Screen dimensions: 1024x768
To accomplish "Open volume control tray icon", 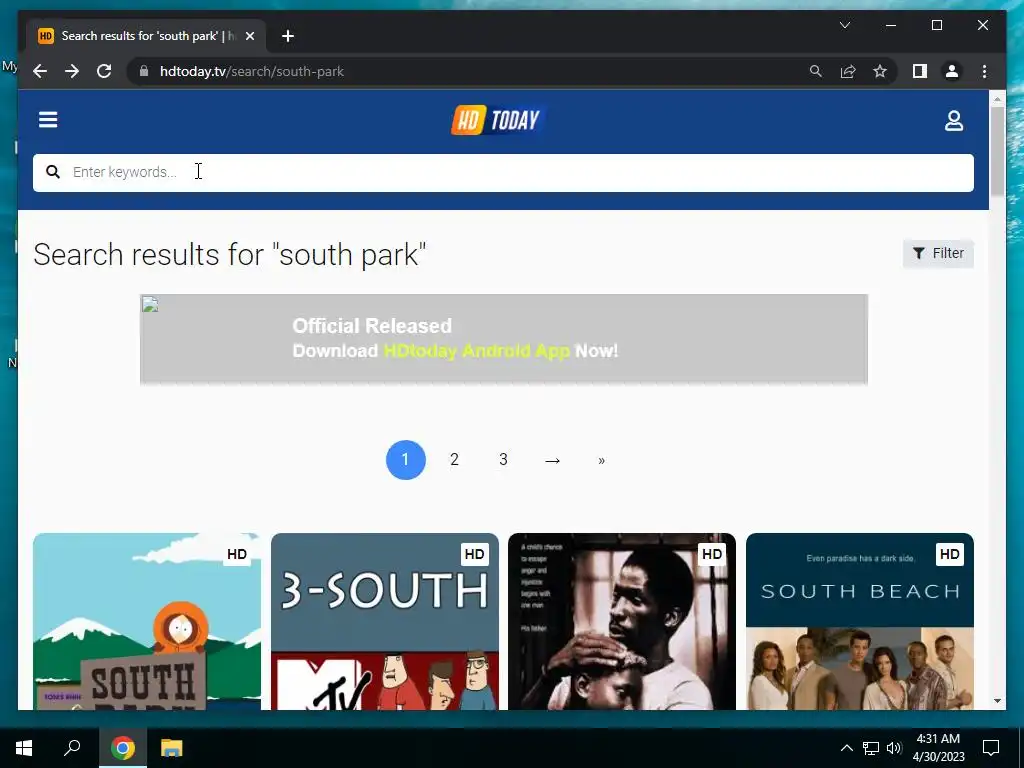I will 894,748.
